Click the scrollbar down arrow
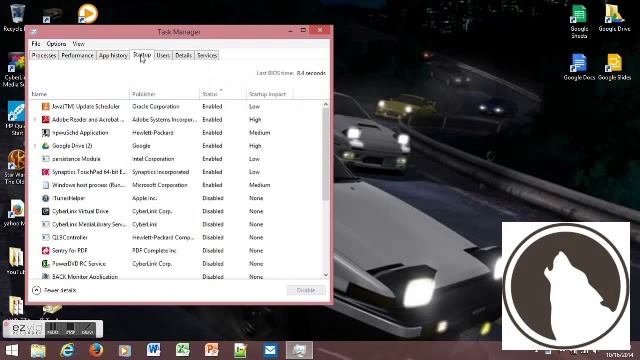Screen dimensions: 640x360 click(x=325, y=275)
